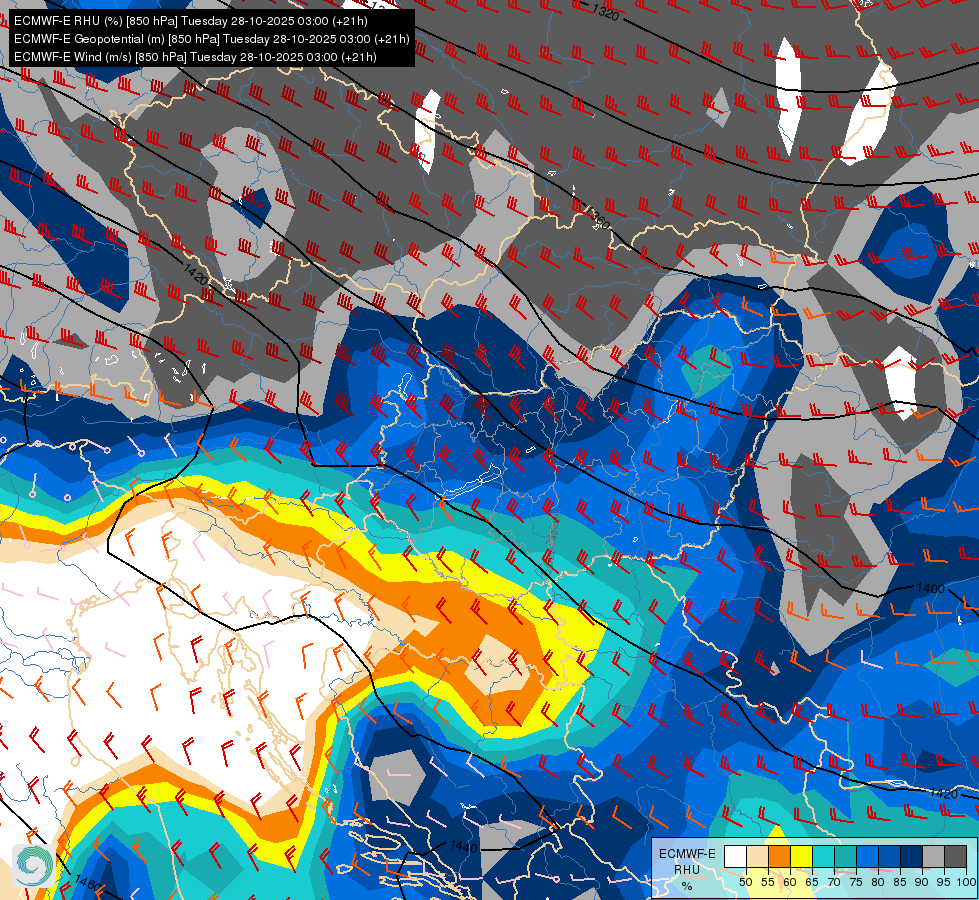Click the legend tick label 95
Screen dimensions: 979x900
pos(944,882)
